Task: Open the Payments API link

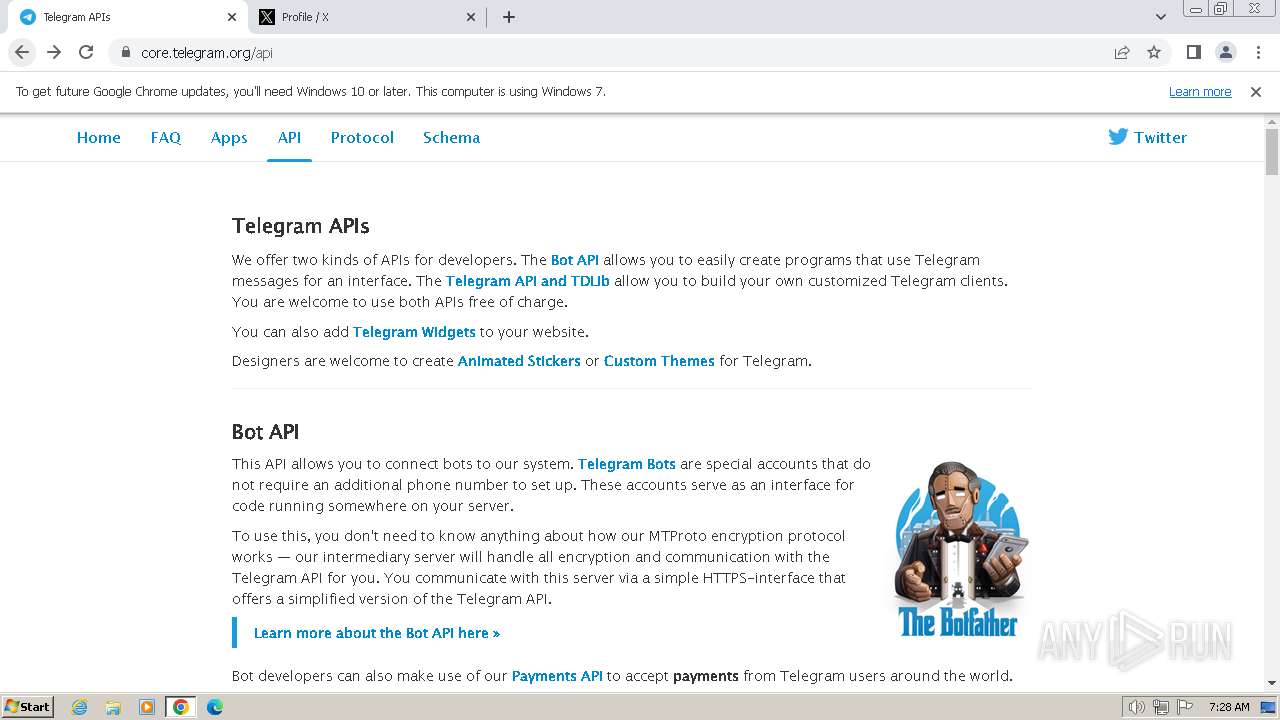Action: coord(557,676)
